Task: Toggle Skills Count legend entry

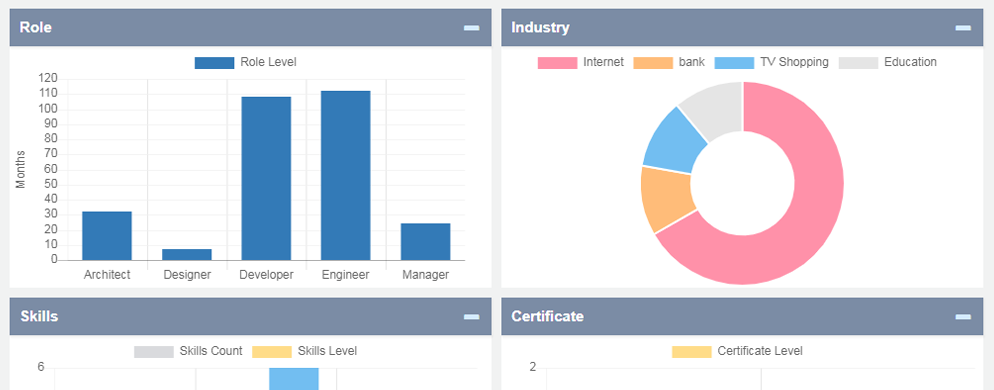Action: 188,351
